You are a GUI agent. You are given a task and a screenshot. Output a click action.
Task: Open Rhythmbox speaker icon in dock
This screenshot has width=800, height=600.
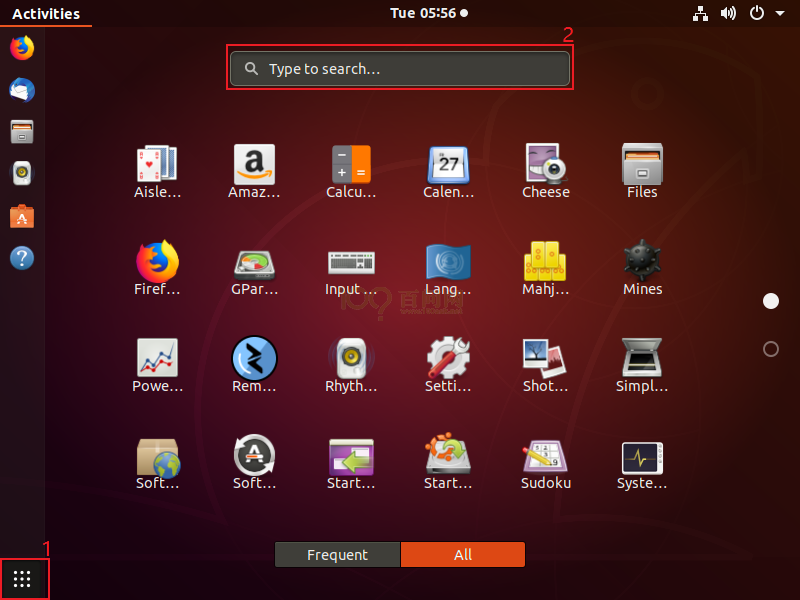tap(22, 173)
